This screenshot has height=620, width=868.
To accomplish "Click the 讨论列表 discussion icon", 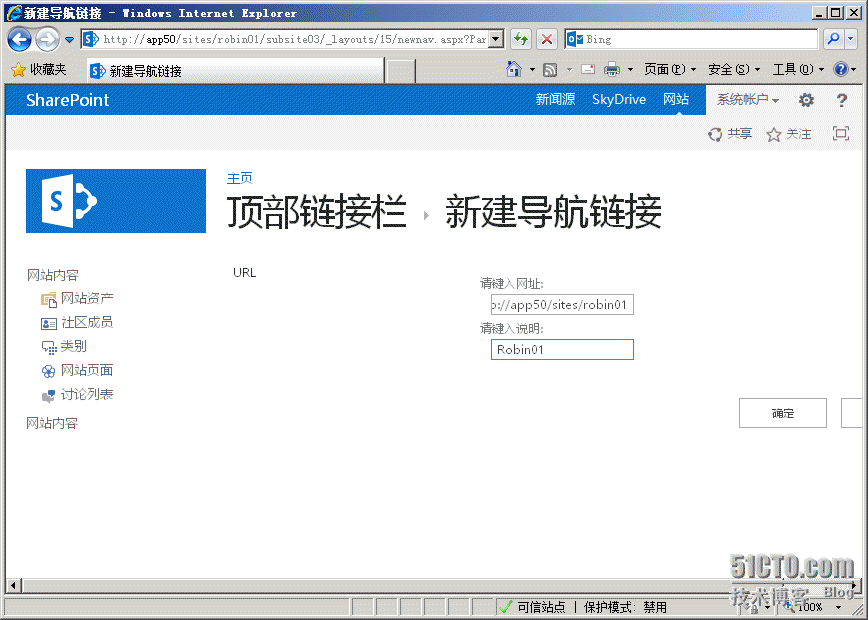I will (49, 396).
